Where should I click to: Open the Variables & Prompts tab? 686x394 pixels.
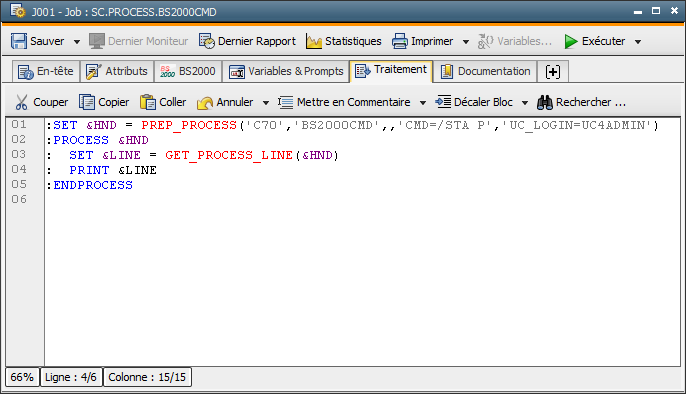pos(286,71)
